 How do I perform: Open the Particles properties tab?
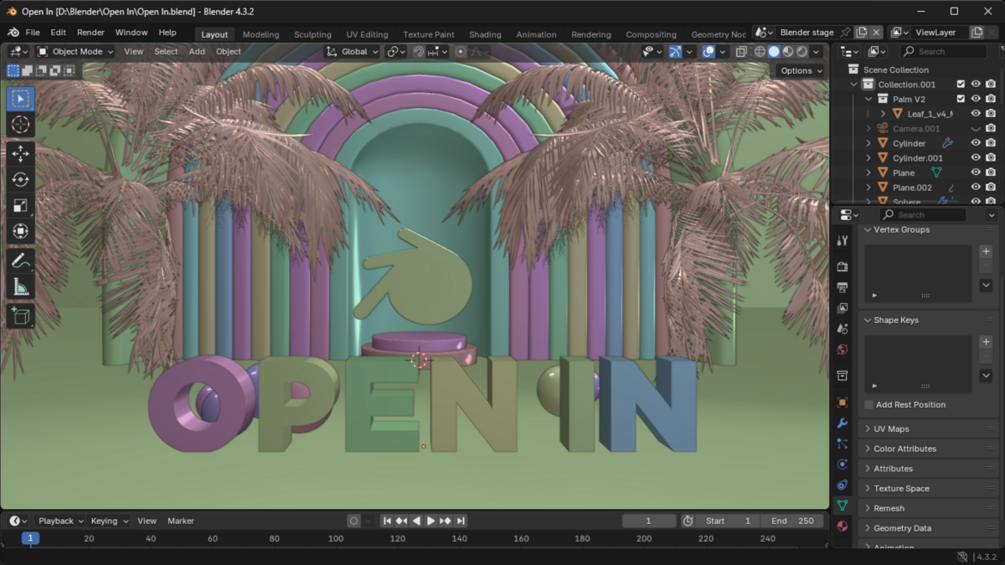click(x=843, y=443)
